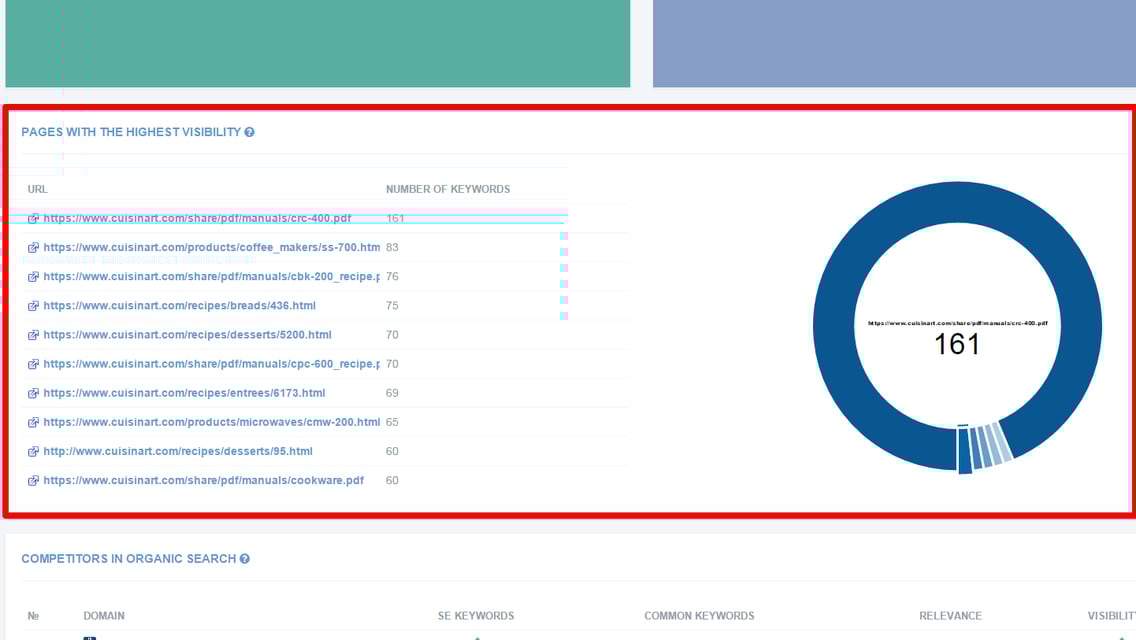
Task: Click external-link icon beside recipes/entrees/6173.html
Action: pyautogui.click(x=33, y=392)
